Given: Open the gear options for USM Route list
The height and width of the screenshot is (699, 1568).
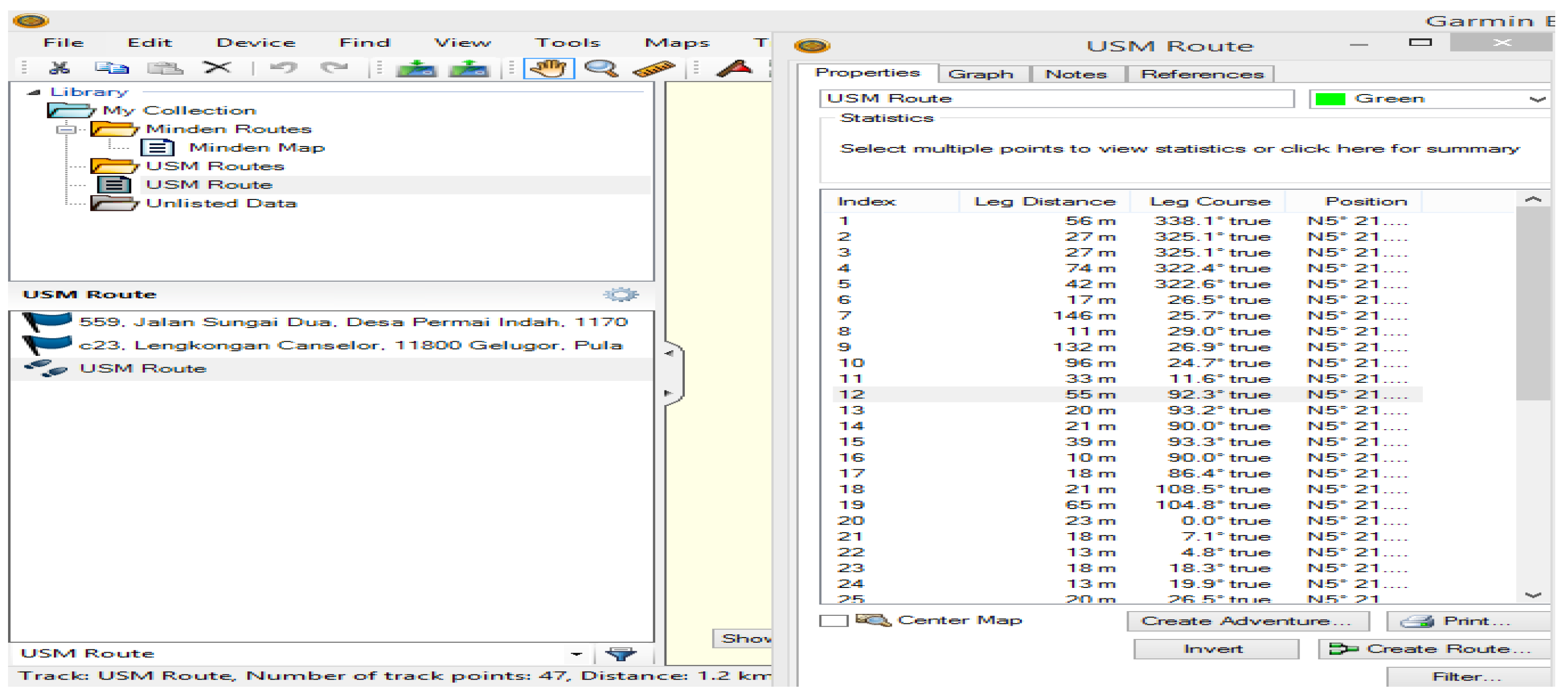Looking at the screenshot, I should [620, 295].
